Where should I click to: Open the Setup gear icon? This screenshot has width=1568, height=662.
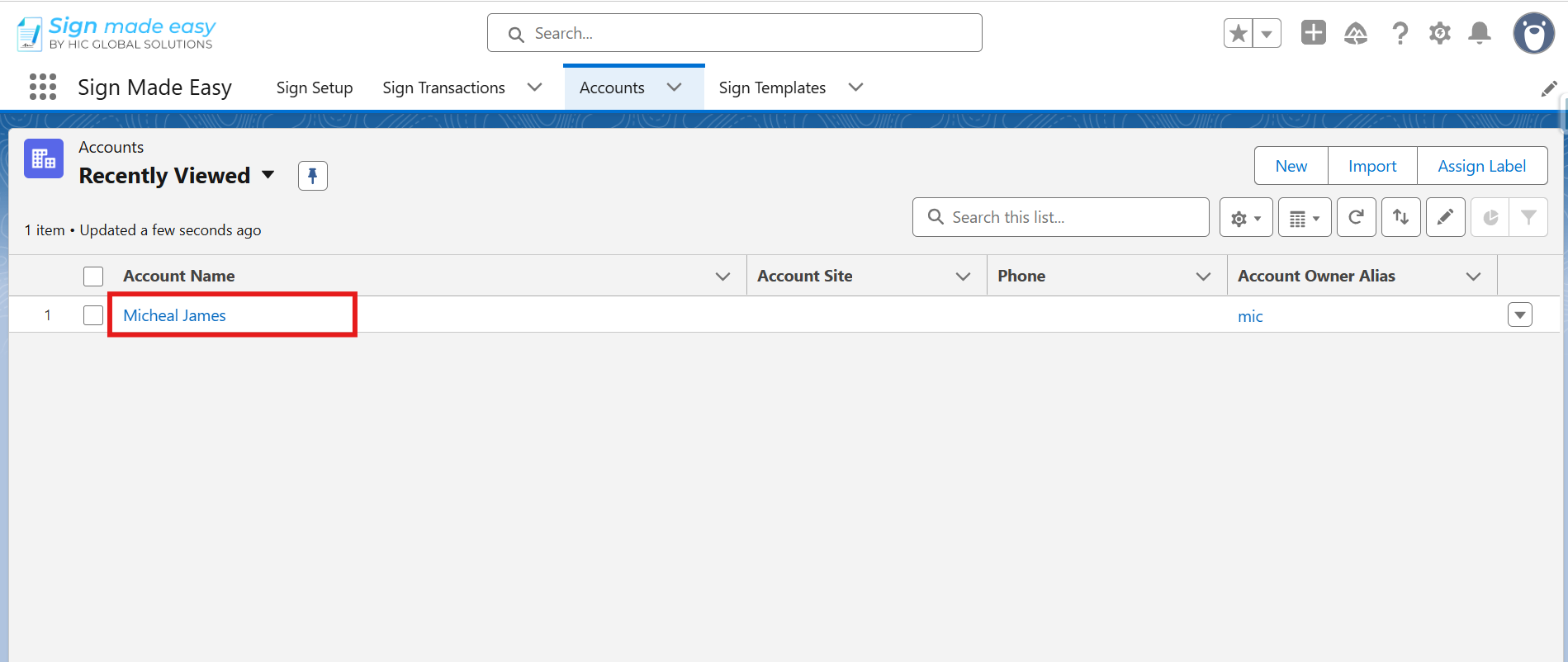(x=1440, y=33)
